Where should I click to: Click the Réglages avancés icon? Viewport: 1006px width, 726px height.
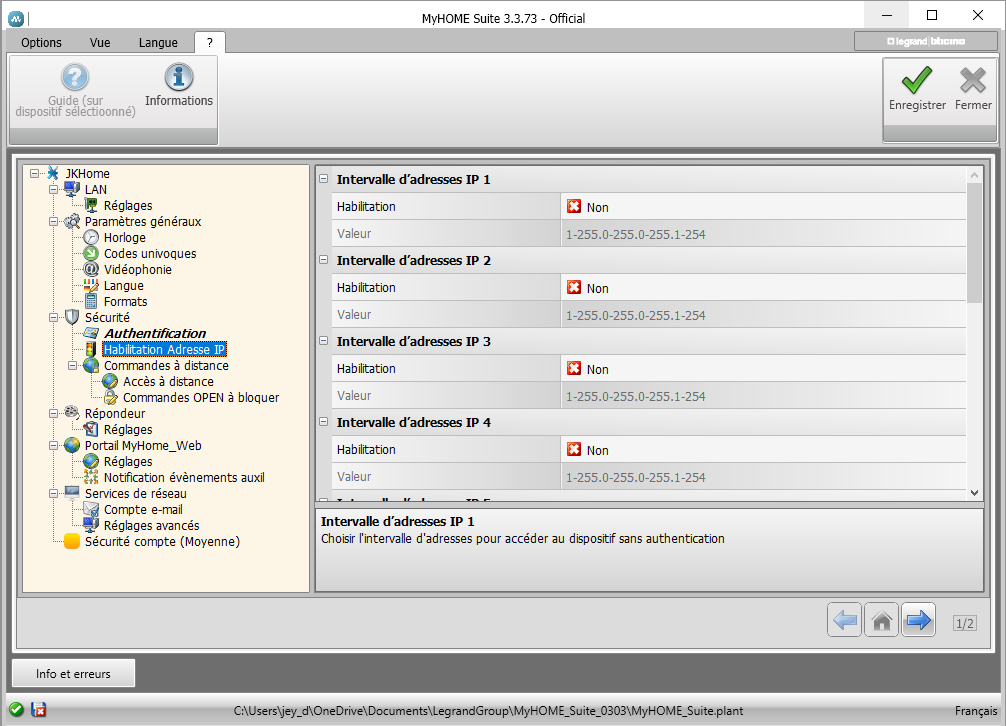click(x=91, y=525)
